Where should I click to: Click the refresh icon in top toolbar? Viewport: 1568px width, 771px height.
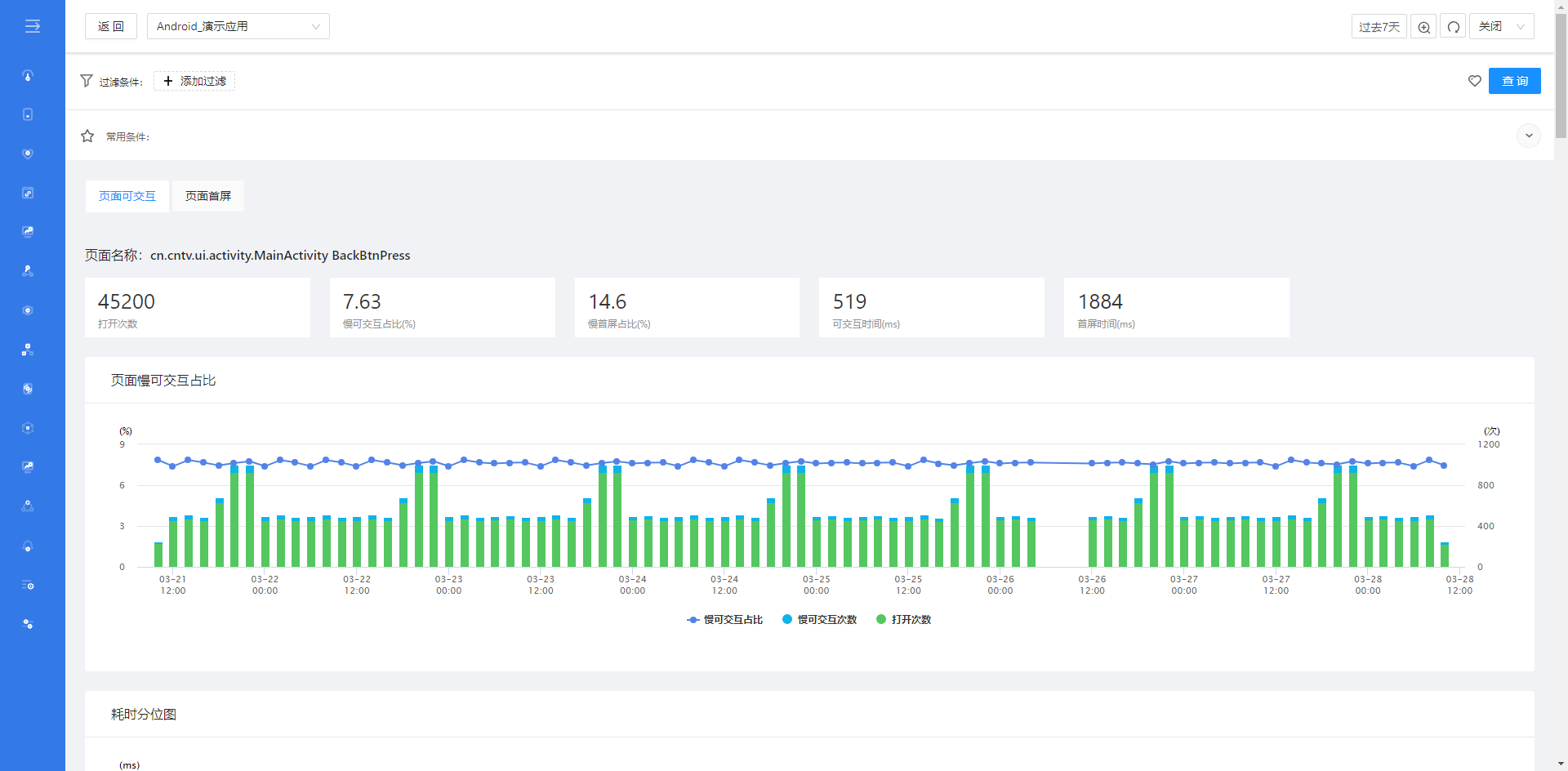pyautogui.click(x=1453, y=27)
